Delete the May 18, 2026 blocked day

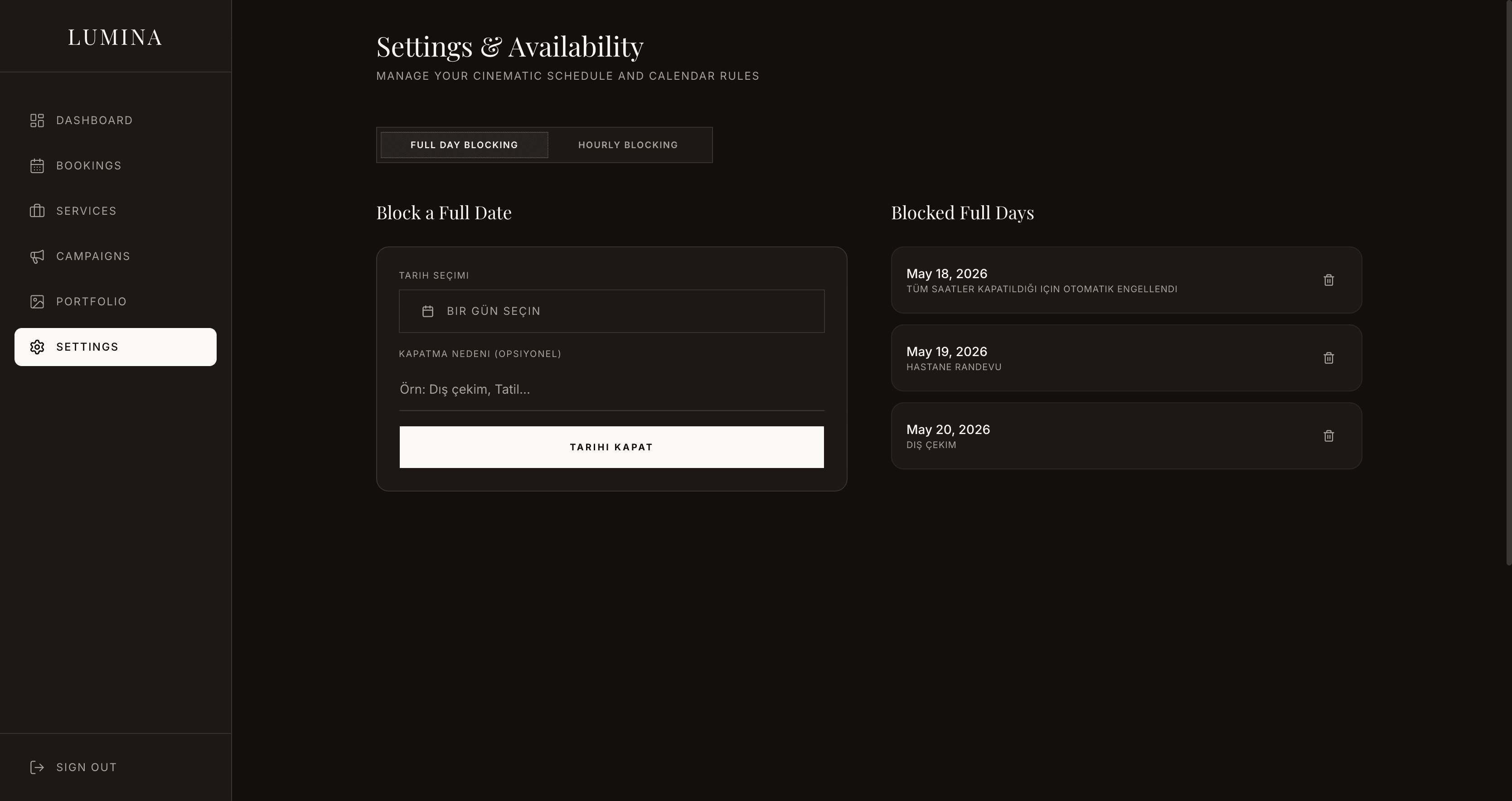click(1329, 280)
